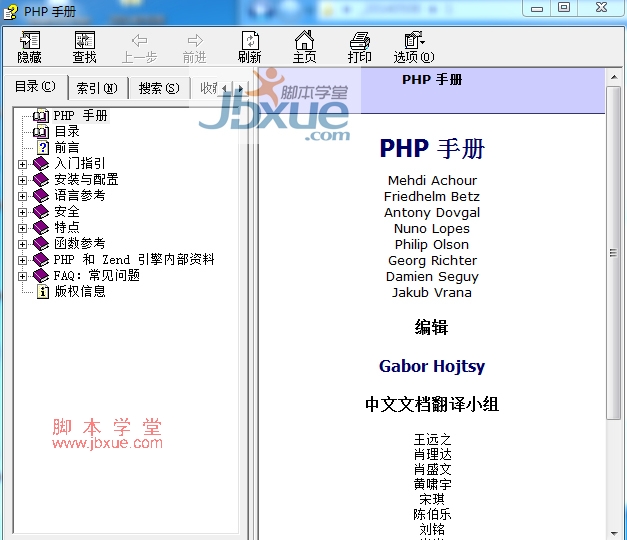This screenshot has width=627, height=540.
Task: Click the open book icon beside 目录
Action: [x=41, y=132]
